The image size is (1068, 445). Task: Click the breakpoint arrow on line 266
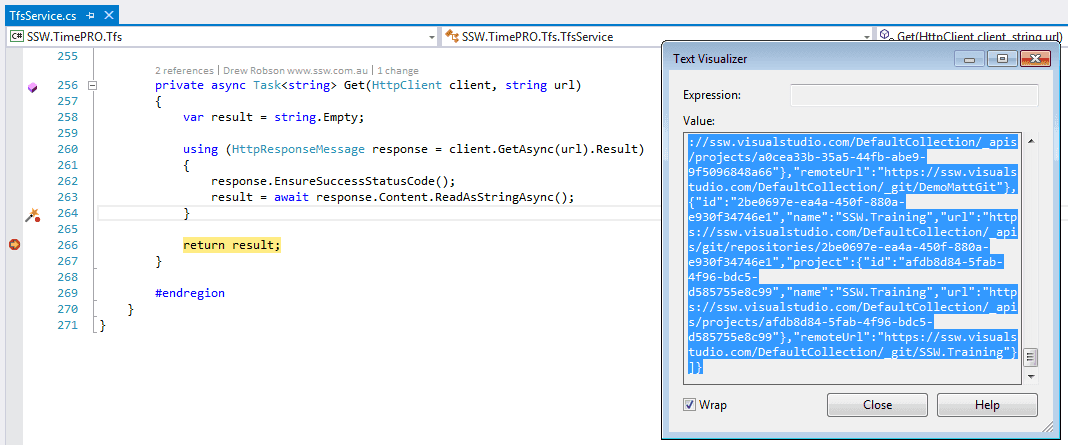tap(14, 245)
